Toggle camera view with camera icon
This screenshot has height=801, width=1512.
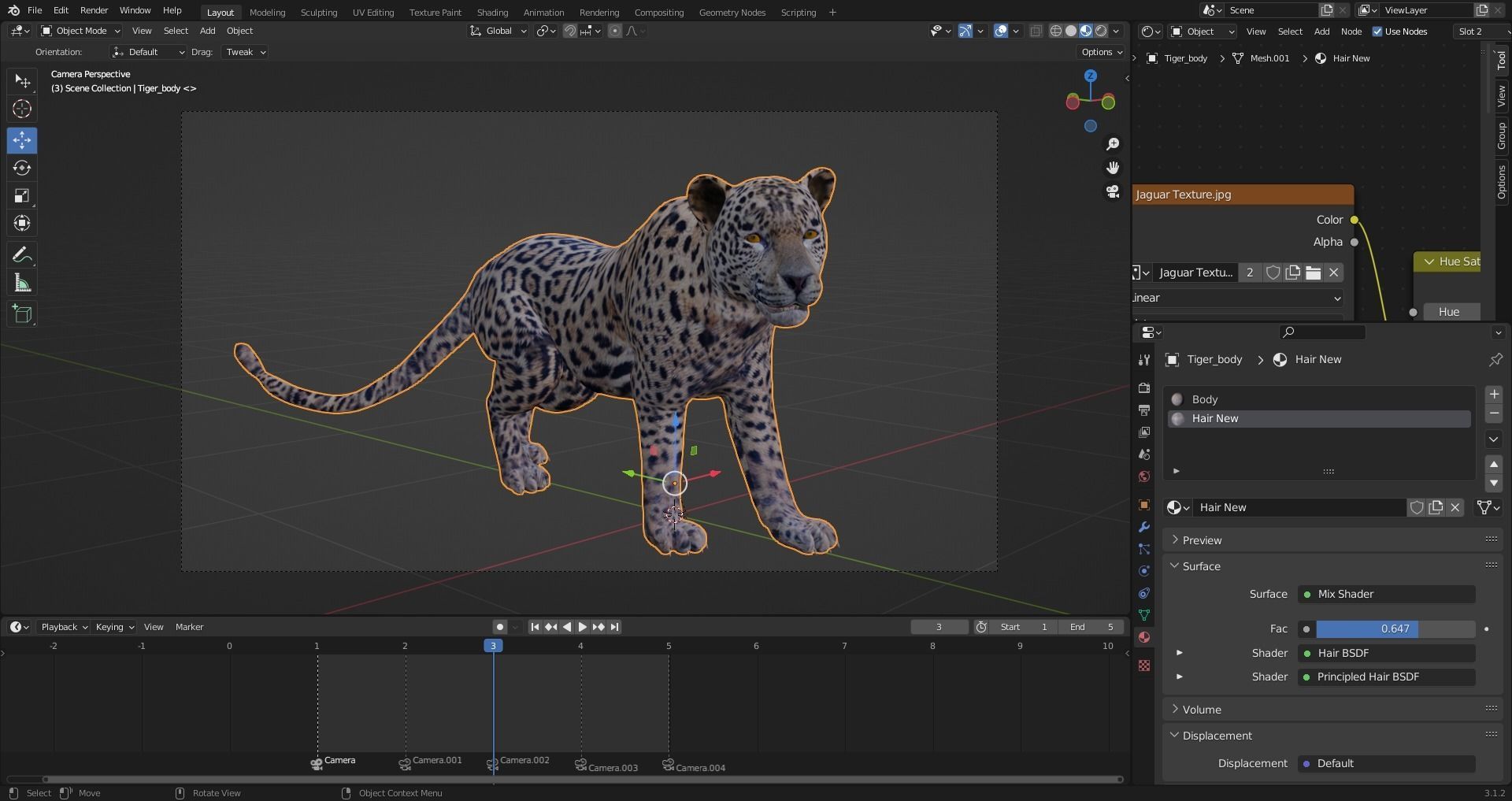click(x=1113, y=191)
